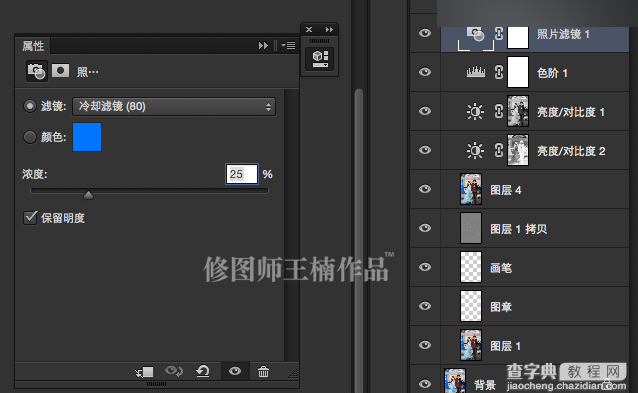Select the layer named 图章
The width and height of the screenshot is (638, 393).
click(x=501, y=307)
